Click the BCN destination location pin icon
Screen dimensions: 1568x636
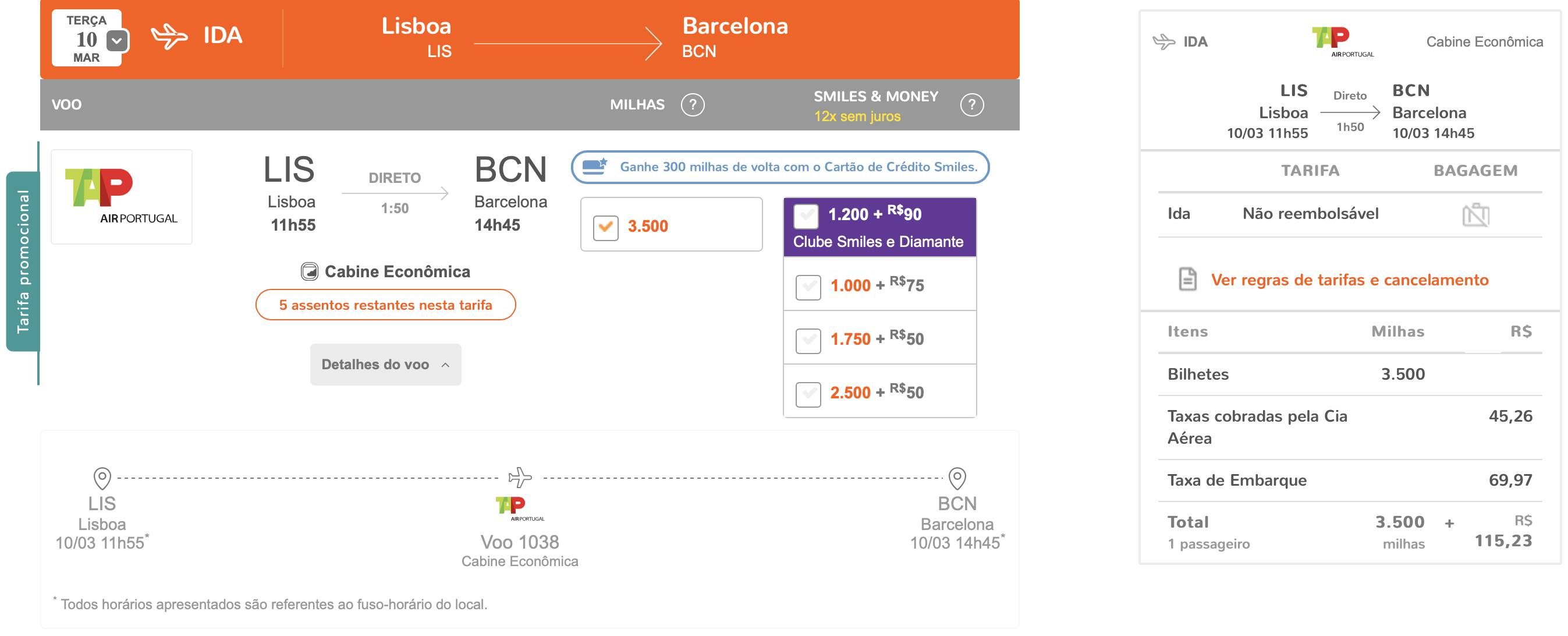pos(957,478)
